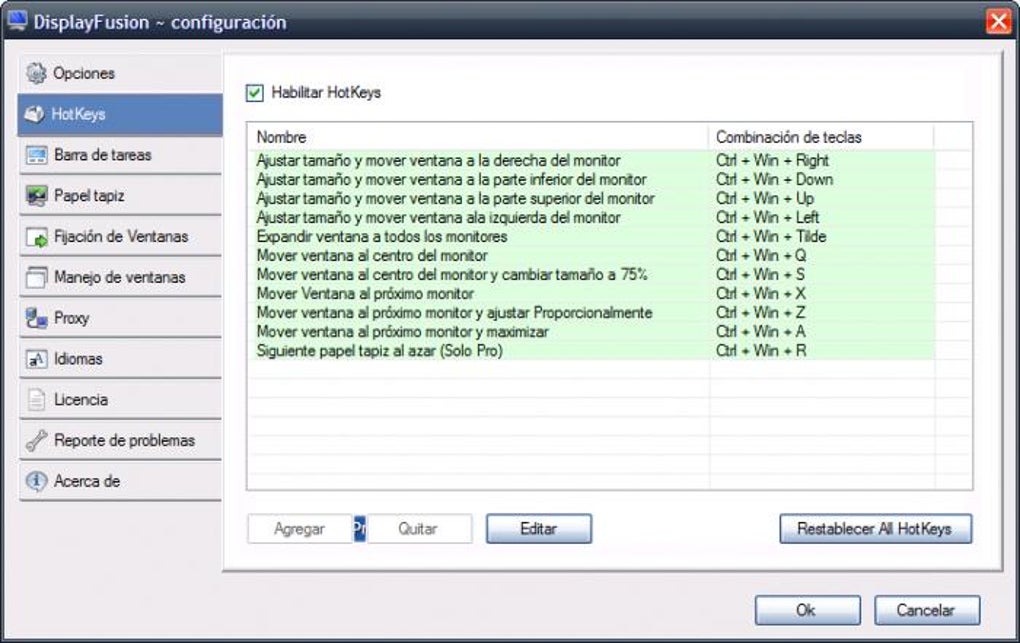Click the Opciones gear icon
This screenshot has height=643, width=1020.
[36, 74]
